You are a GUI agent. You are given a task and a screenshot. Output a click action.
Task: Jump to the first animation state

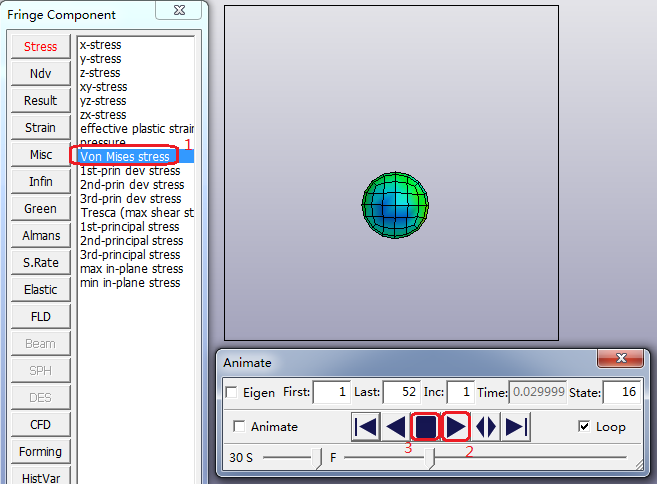pos(366,427)
